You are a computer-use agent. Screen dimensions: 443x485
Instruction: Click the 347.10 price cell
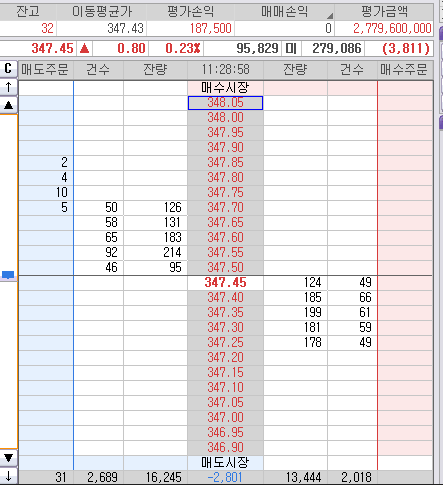coord(226,388)
